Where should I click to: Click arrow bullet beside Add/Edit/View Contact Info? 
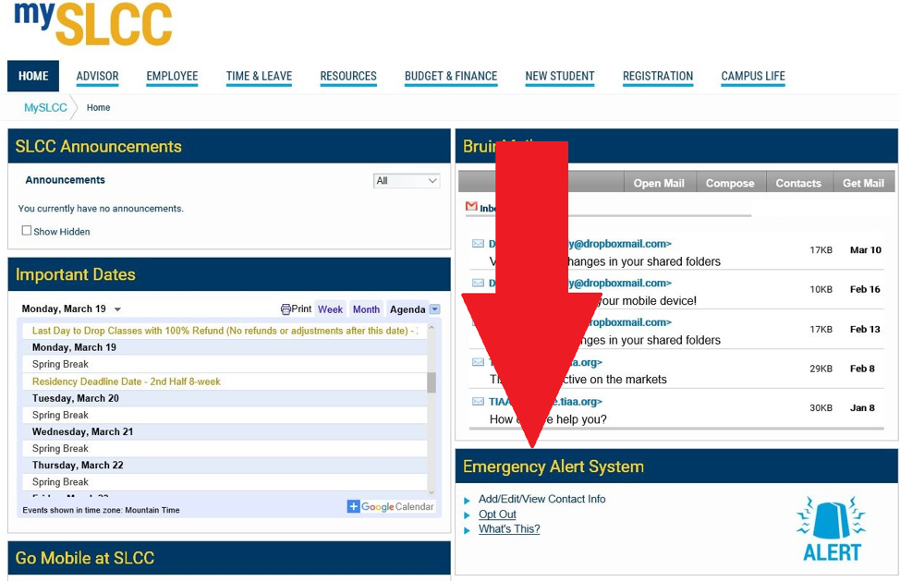tap(467, 501)
